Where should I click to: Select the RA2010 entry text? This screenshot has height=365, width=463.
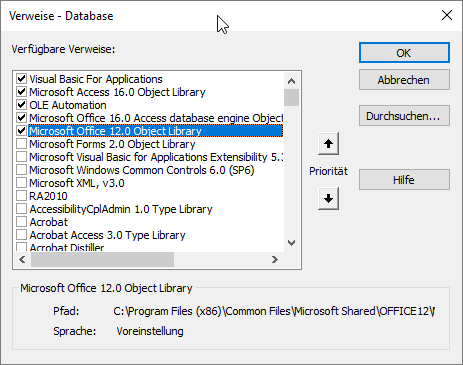[48, 196]
